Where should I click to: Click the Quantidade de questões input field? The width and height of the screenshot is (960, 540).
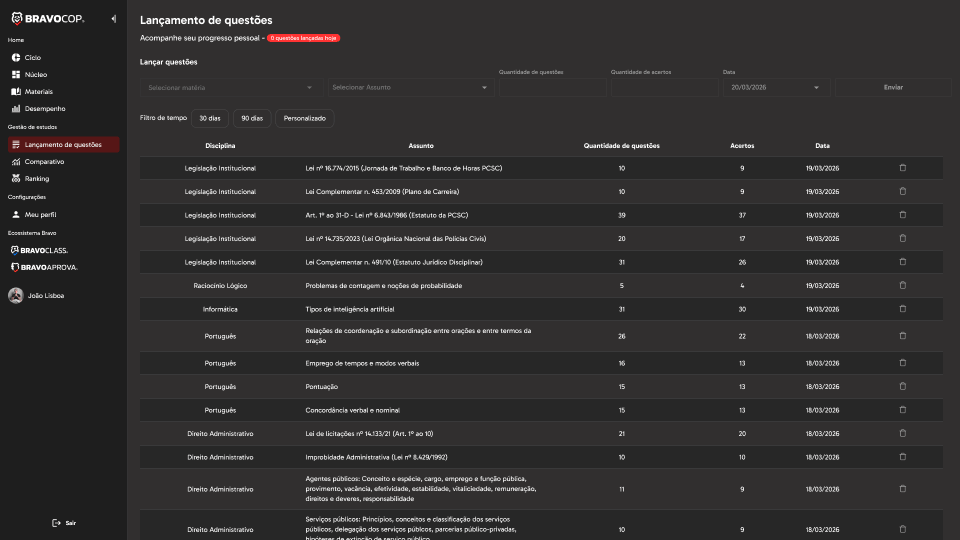pos(552,88)
